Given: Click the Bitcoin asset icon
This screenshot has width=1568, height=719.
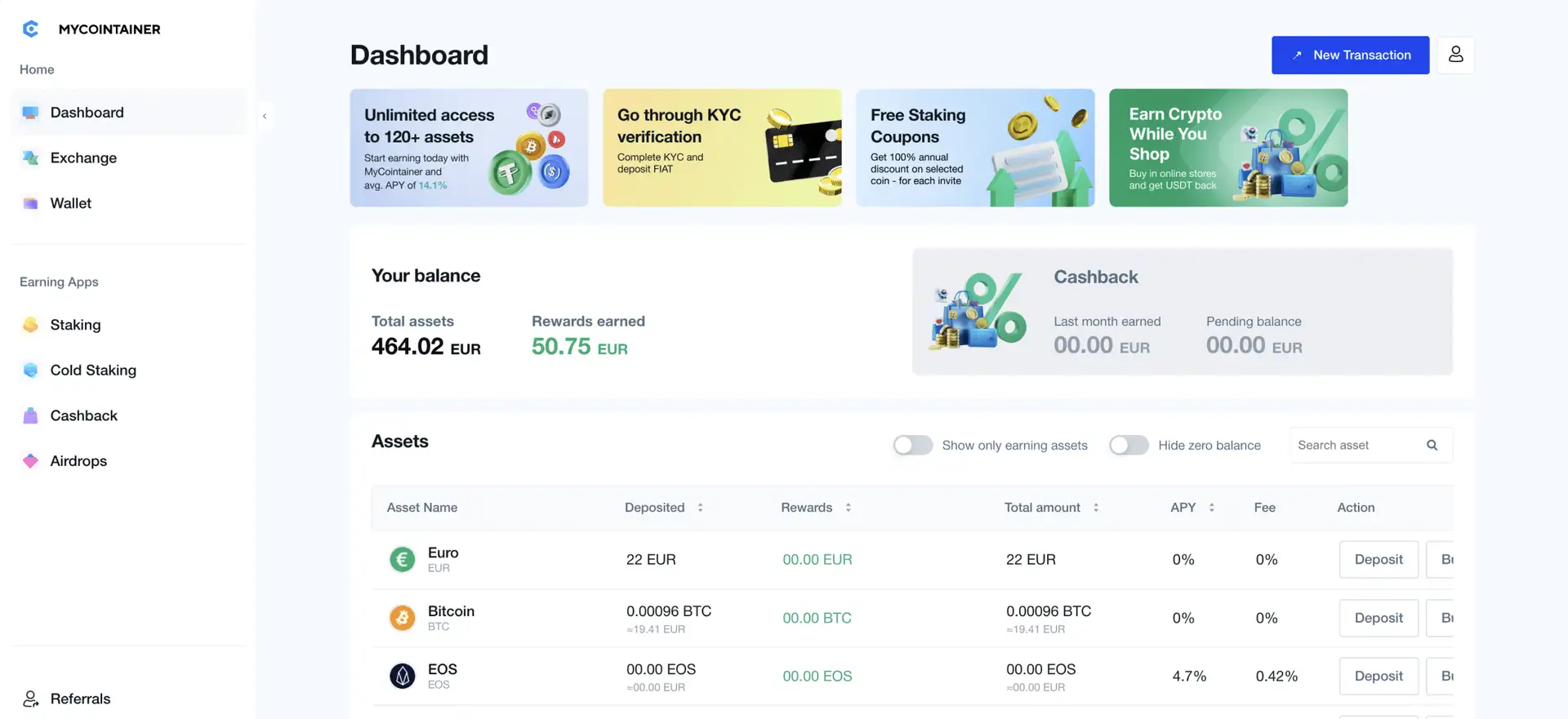Looking at the screenshot, I should pyautogui.click(x=402, y=618).
